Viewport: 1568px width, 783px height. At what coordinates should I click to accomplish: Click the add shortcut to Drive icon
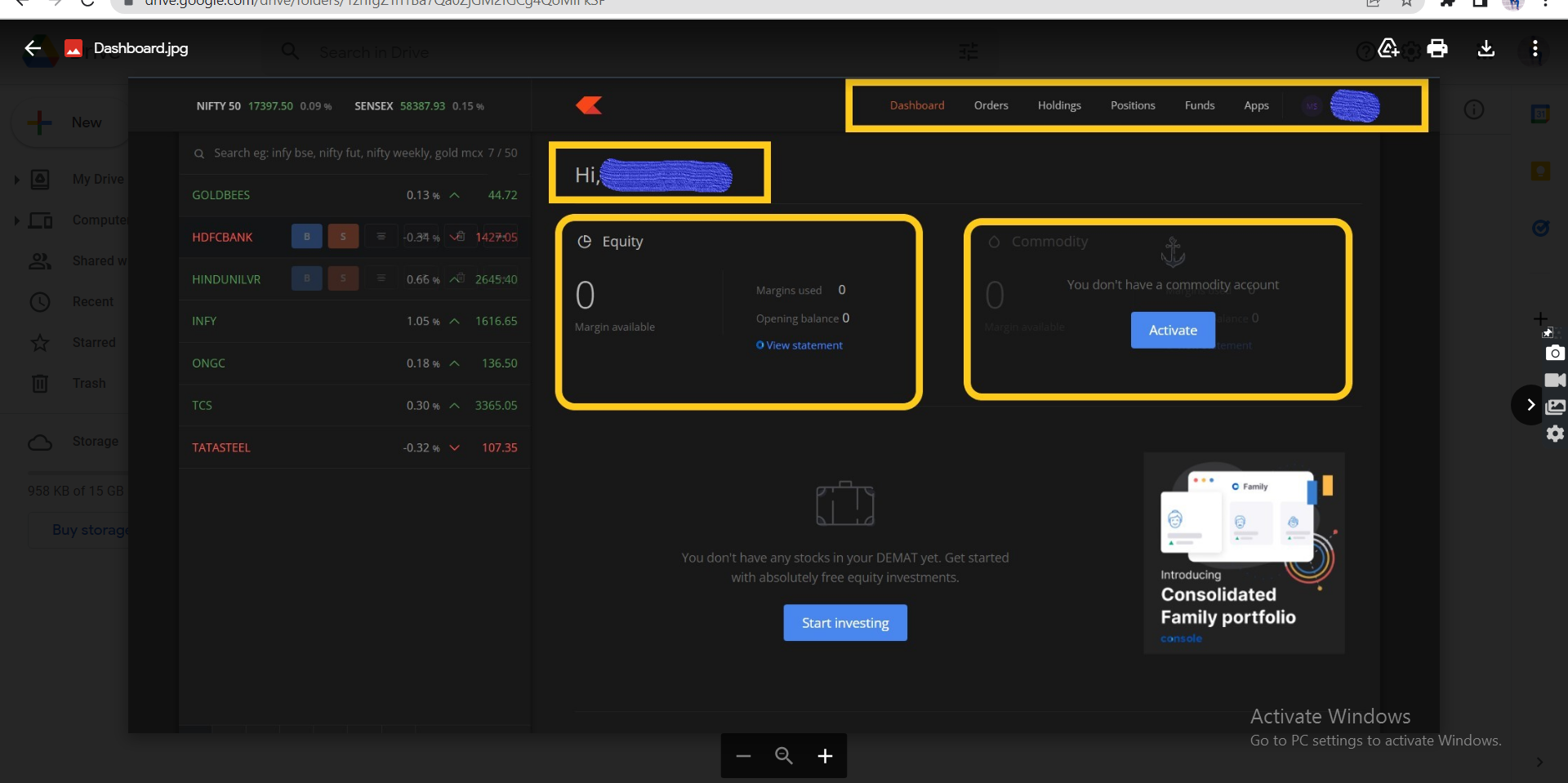[1388, 49]
